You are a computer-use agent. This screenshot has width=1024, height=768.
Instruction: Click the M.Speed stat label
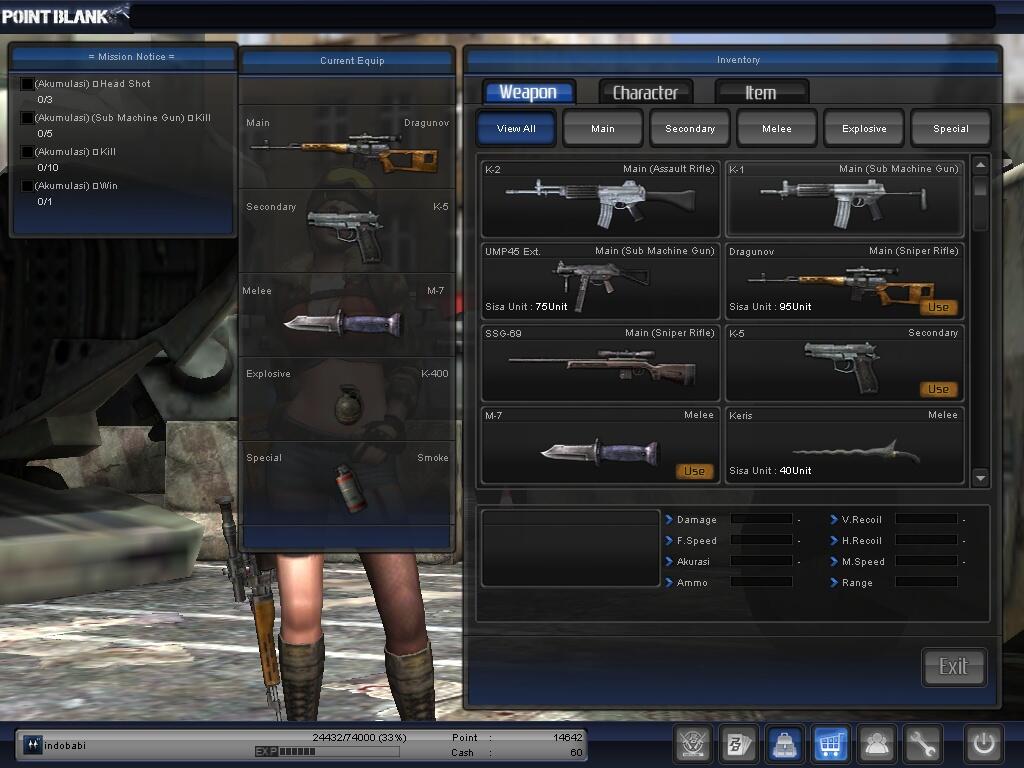863,562
